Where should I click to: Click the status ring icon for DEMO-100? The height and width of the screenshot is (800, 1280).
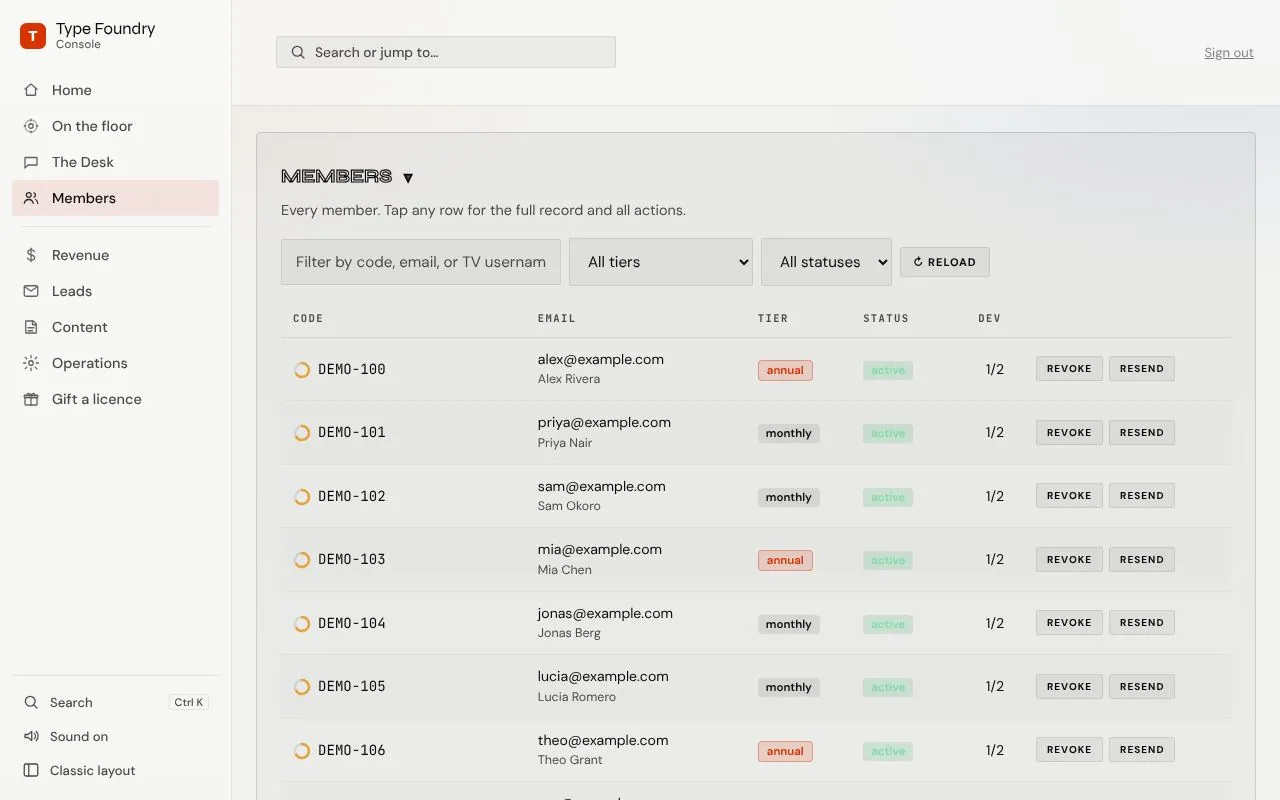pyautogui.click(x=302, y=370)
